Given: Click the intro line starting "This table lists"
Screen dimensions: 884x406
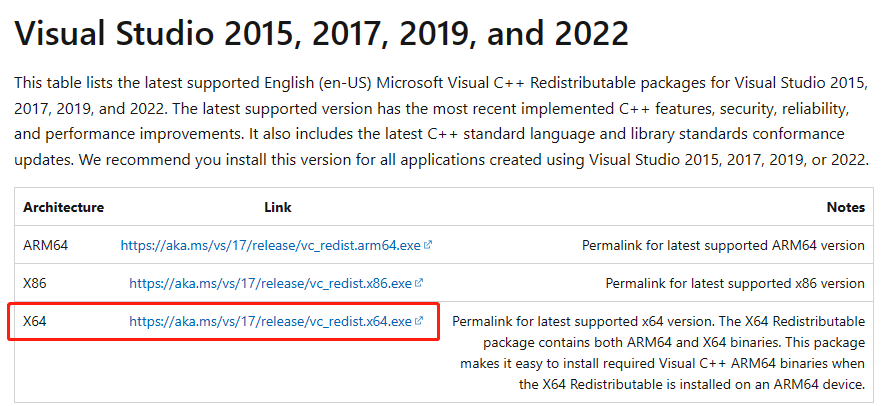Looking at the screenshot, I should pos(441,82).
